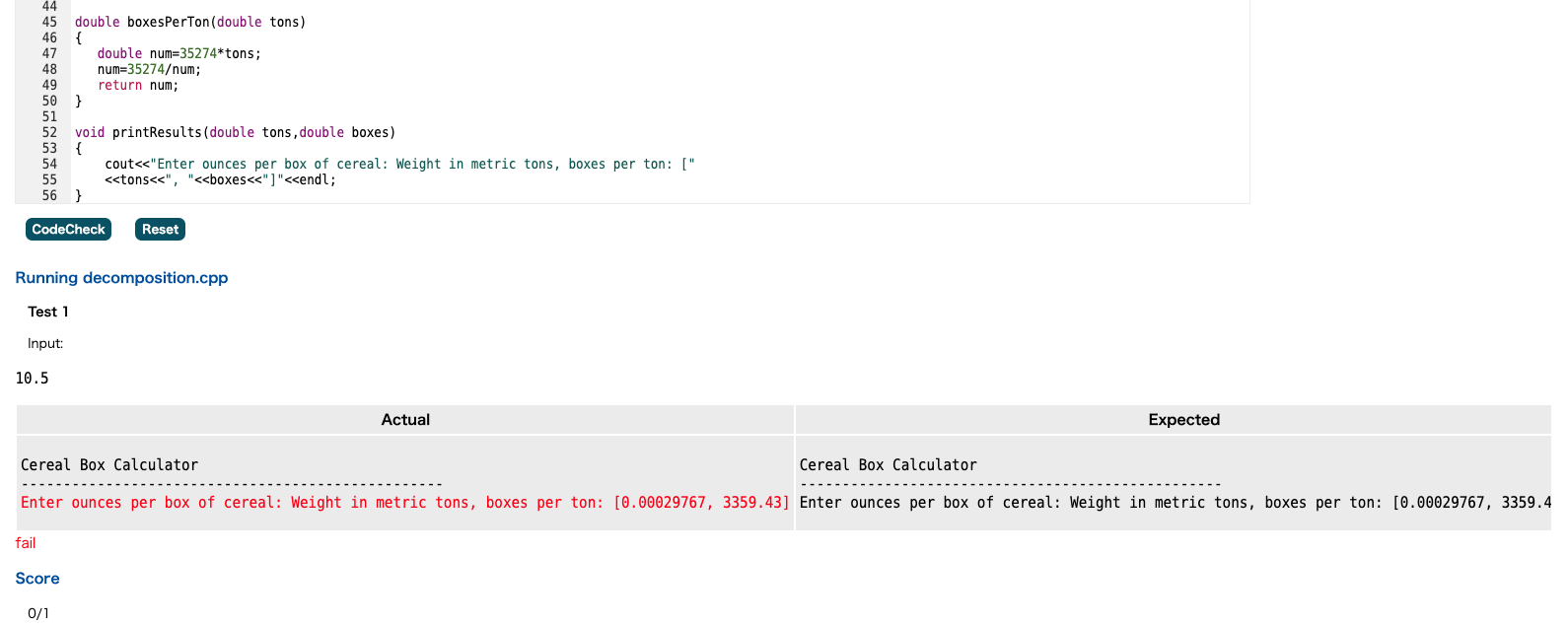Click code line '<<tons<<", "<<boxes'
Screen dimensions: 1568x626
point(221,179)
